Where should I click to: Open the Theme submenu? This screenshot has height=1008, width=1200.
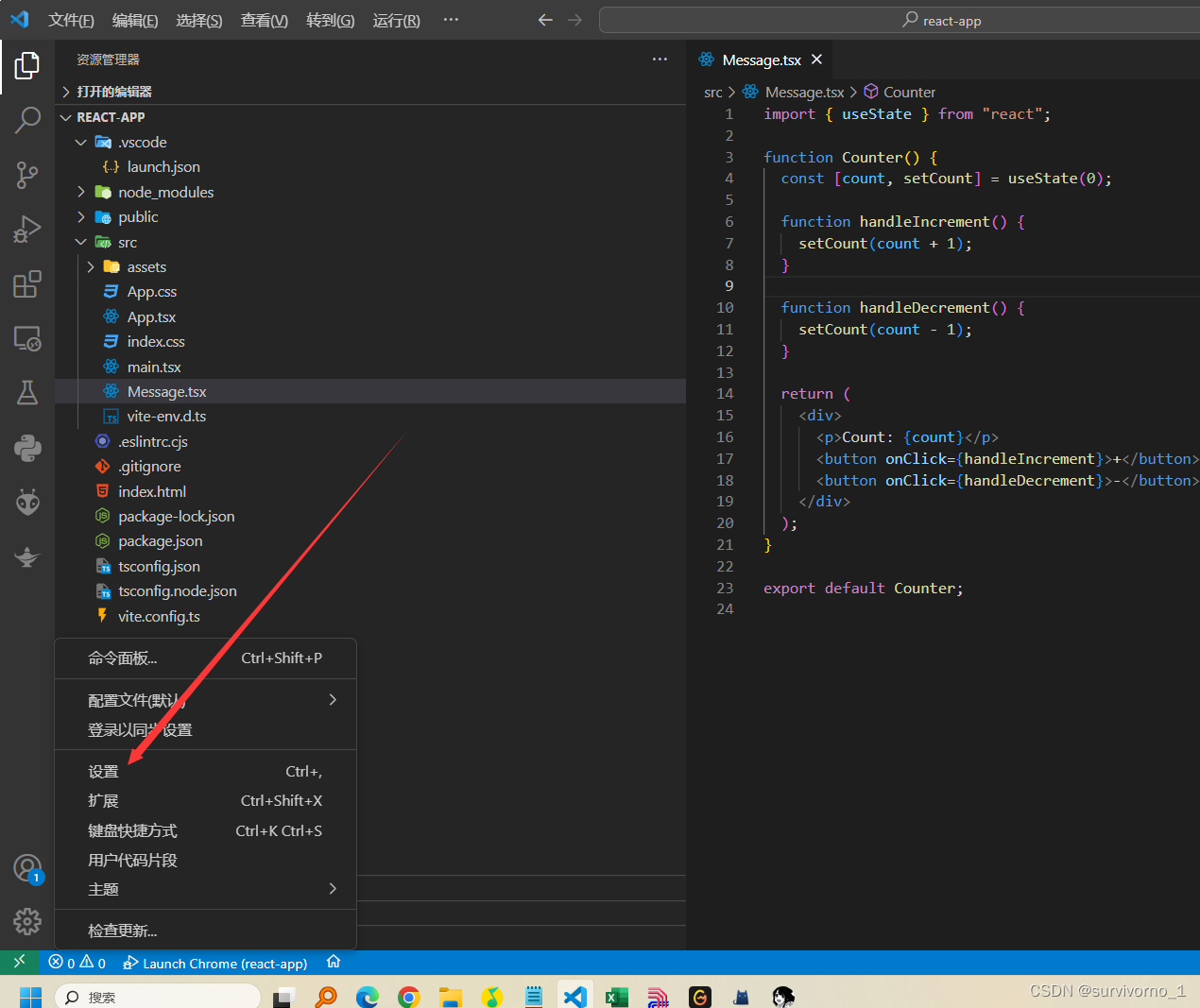point(205,889)
